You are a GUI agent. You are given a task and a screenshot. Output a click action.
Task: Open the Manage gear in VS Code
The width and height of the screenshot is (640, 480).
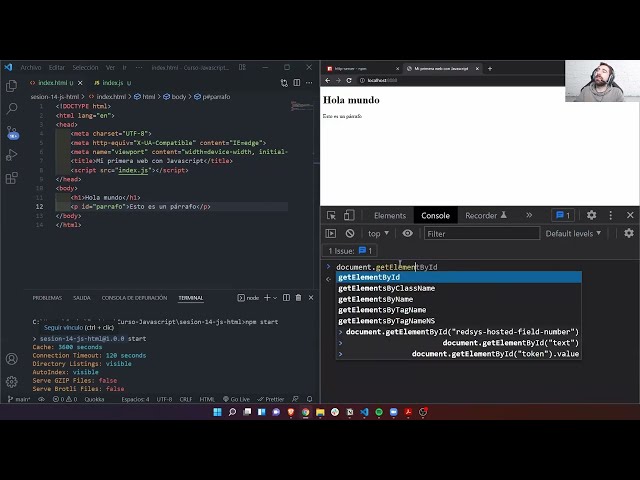[11, 382]
